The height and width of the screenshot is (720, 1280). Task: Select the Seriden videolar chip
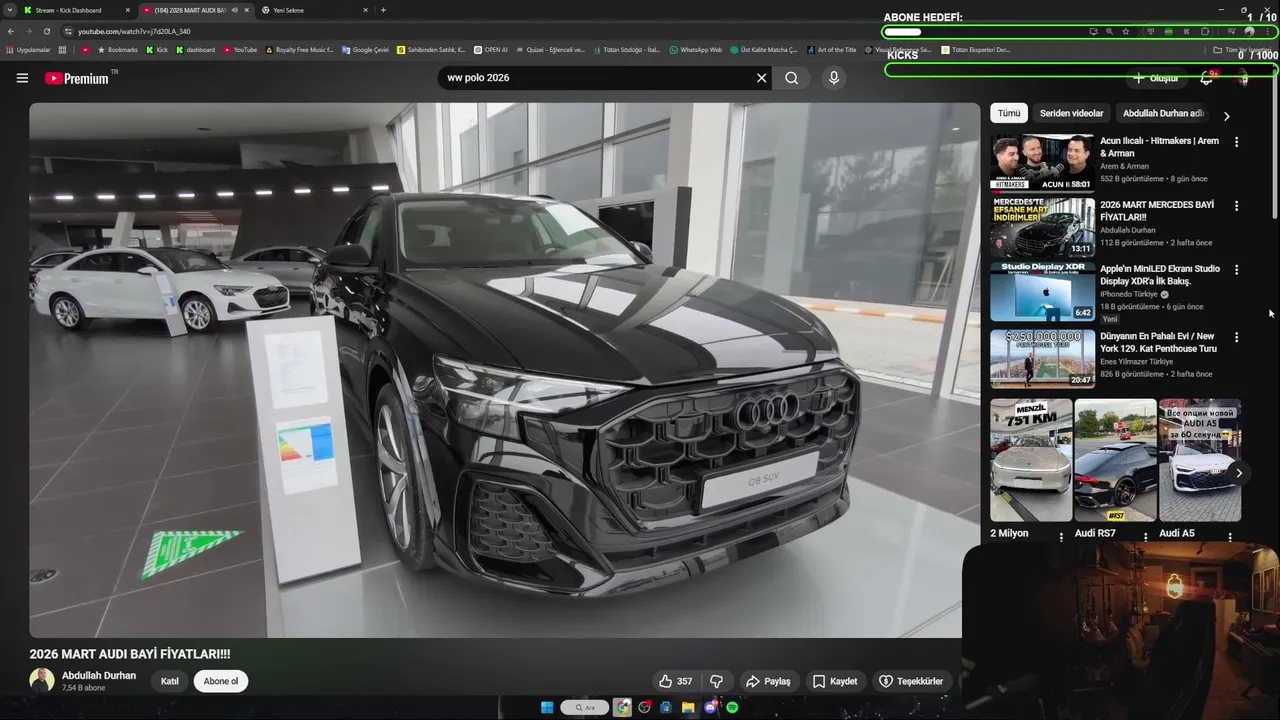point(1072,113)
